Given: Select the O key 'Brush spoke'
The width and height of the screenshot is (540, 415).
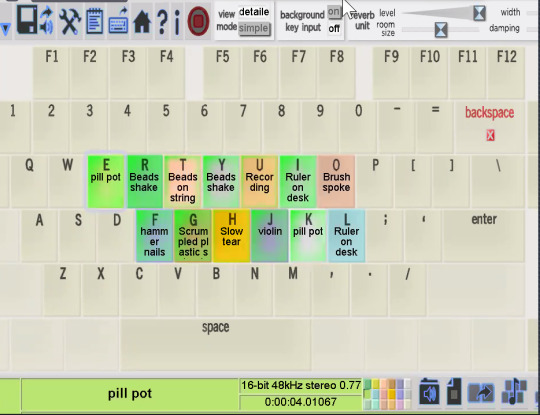Looking at the screenshot, I should [x=336, y=181].
